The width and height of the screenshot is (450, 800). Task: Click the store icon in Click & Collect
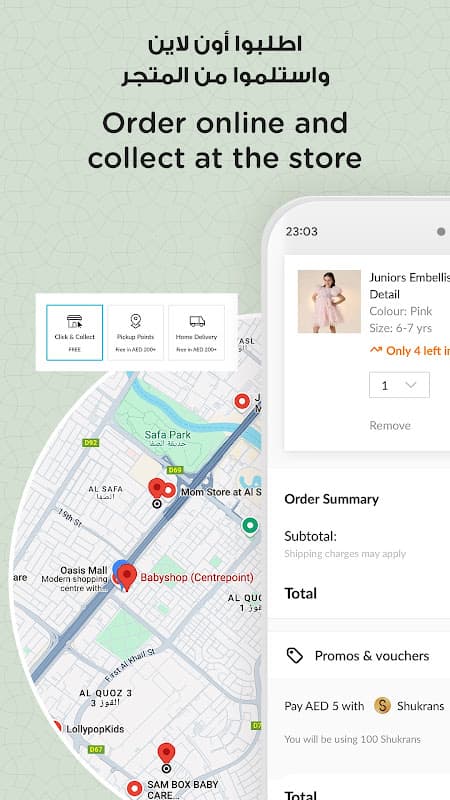click(x=74, y=321)
